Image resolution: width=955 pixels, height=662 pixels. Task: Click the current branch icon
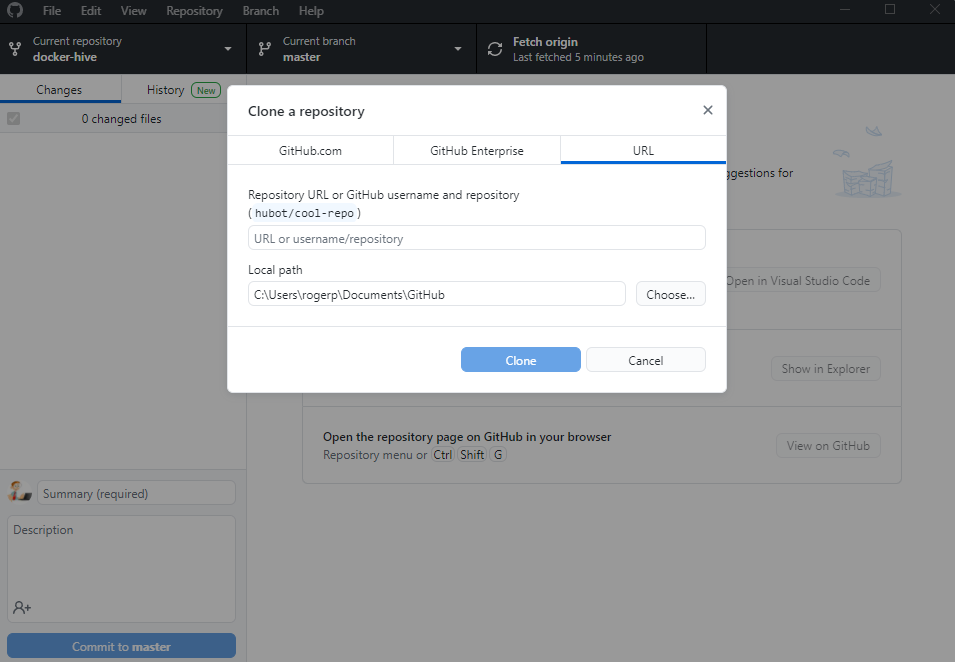point(265,49)
